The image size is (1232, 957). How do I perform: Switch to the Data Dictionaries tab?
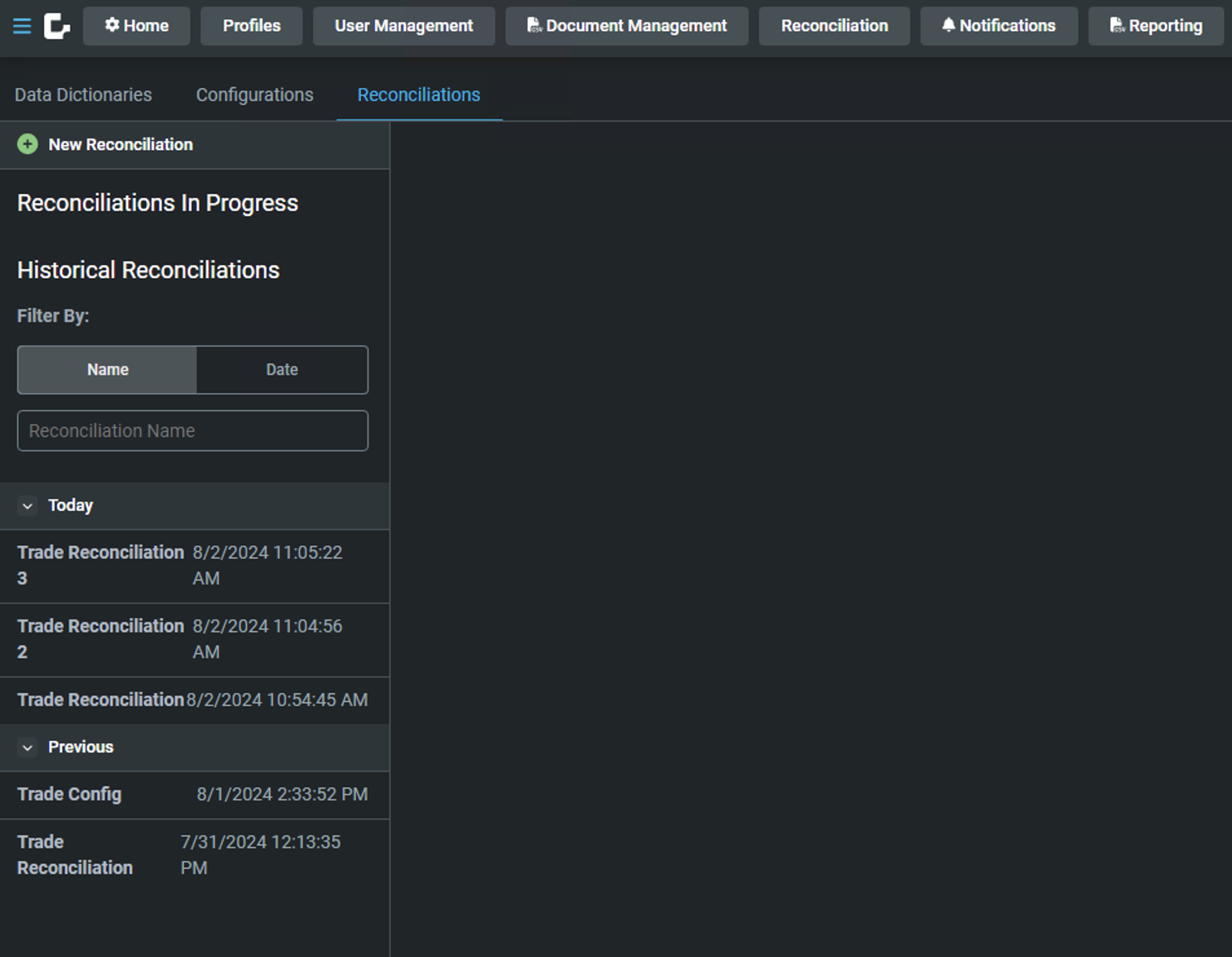(83, 95)
